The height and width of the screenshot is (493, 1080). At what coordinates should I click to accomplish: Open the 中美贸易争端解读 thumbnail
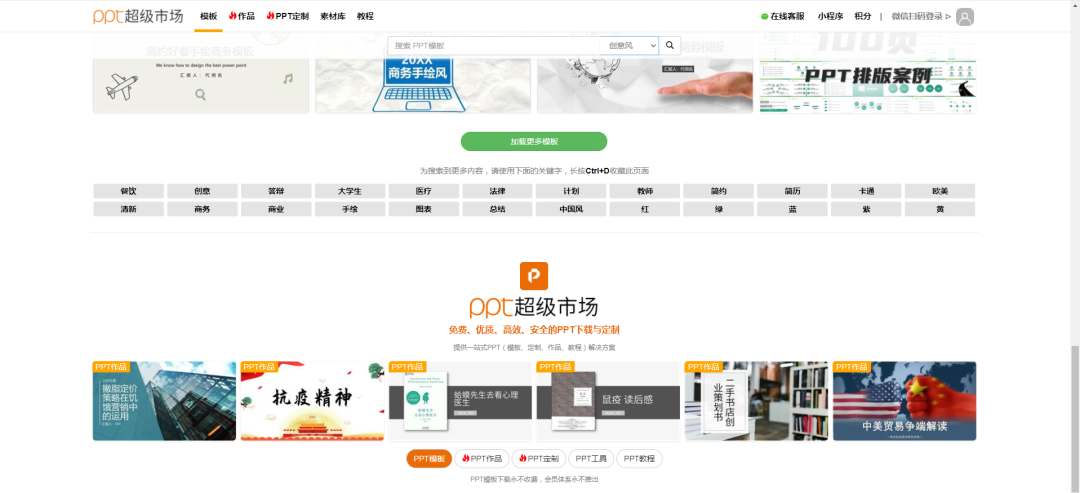point(904,401)
